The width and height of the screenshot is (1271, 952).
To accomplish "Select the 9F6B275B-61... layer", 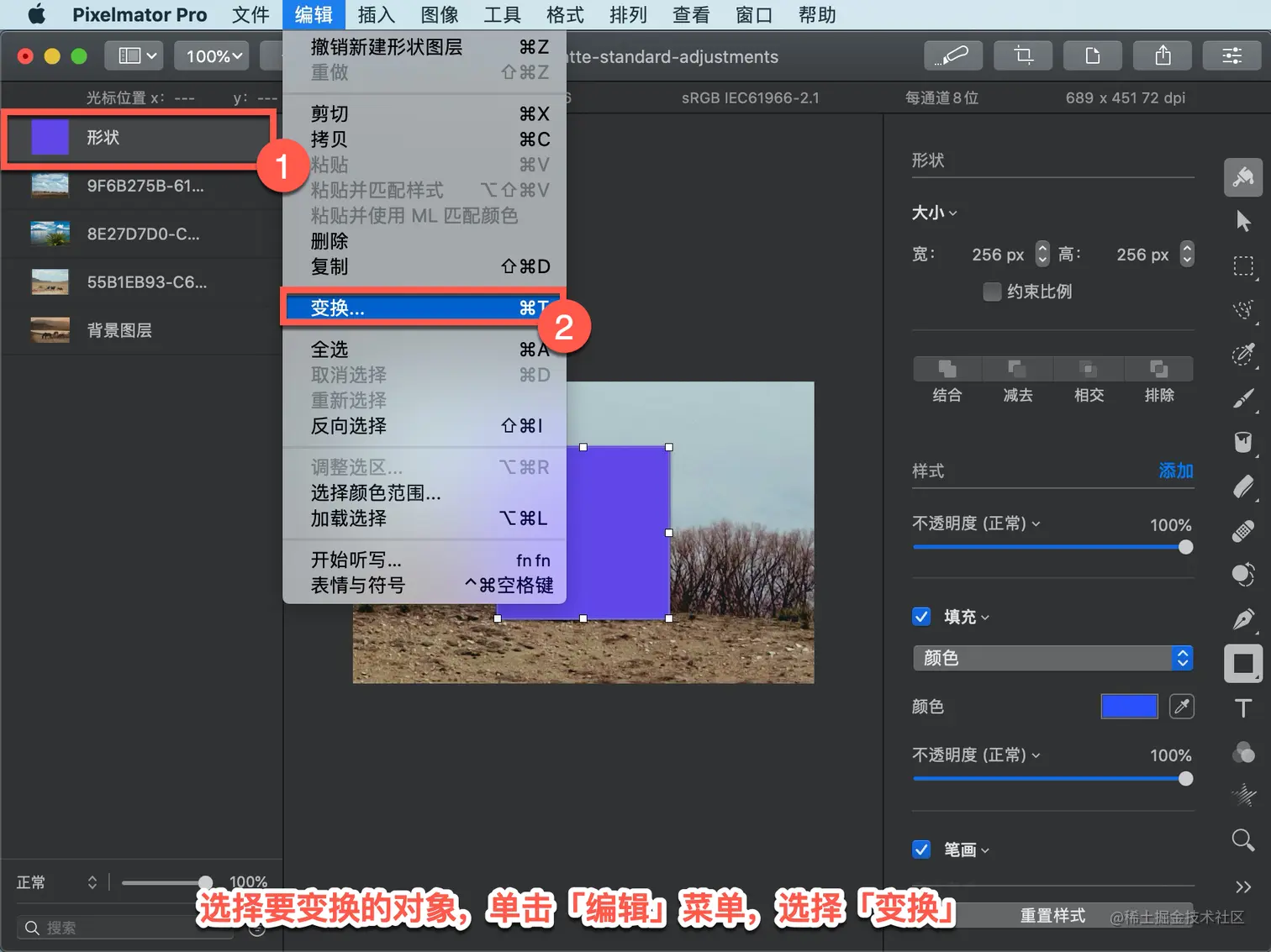I will [141, 186].
